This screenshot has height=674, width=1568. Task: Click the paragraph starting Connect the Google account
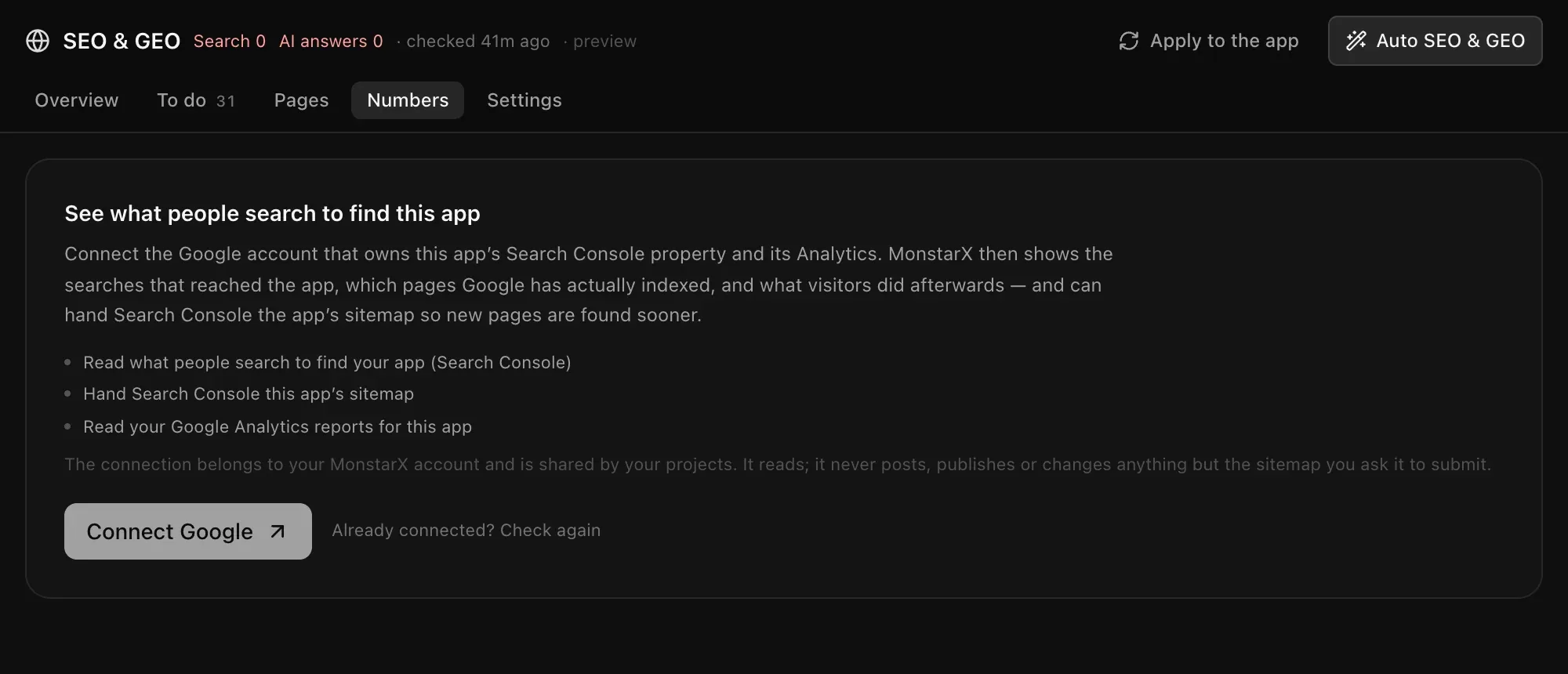pos(589,284)
